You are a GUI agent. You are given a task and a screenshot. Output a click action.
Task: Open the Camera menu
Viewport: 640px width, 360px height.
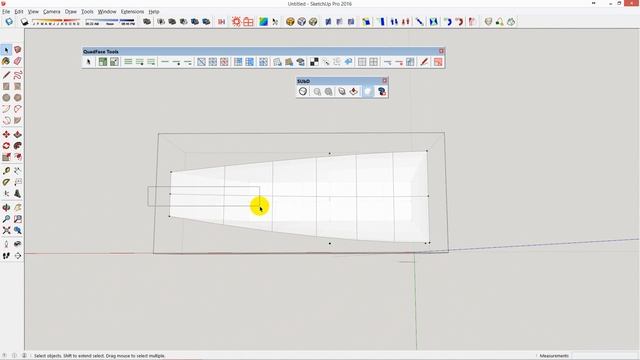[x=51, y=11]
